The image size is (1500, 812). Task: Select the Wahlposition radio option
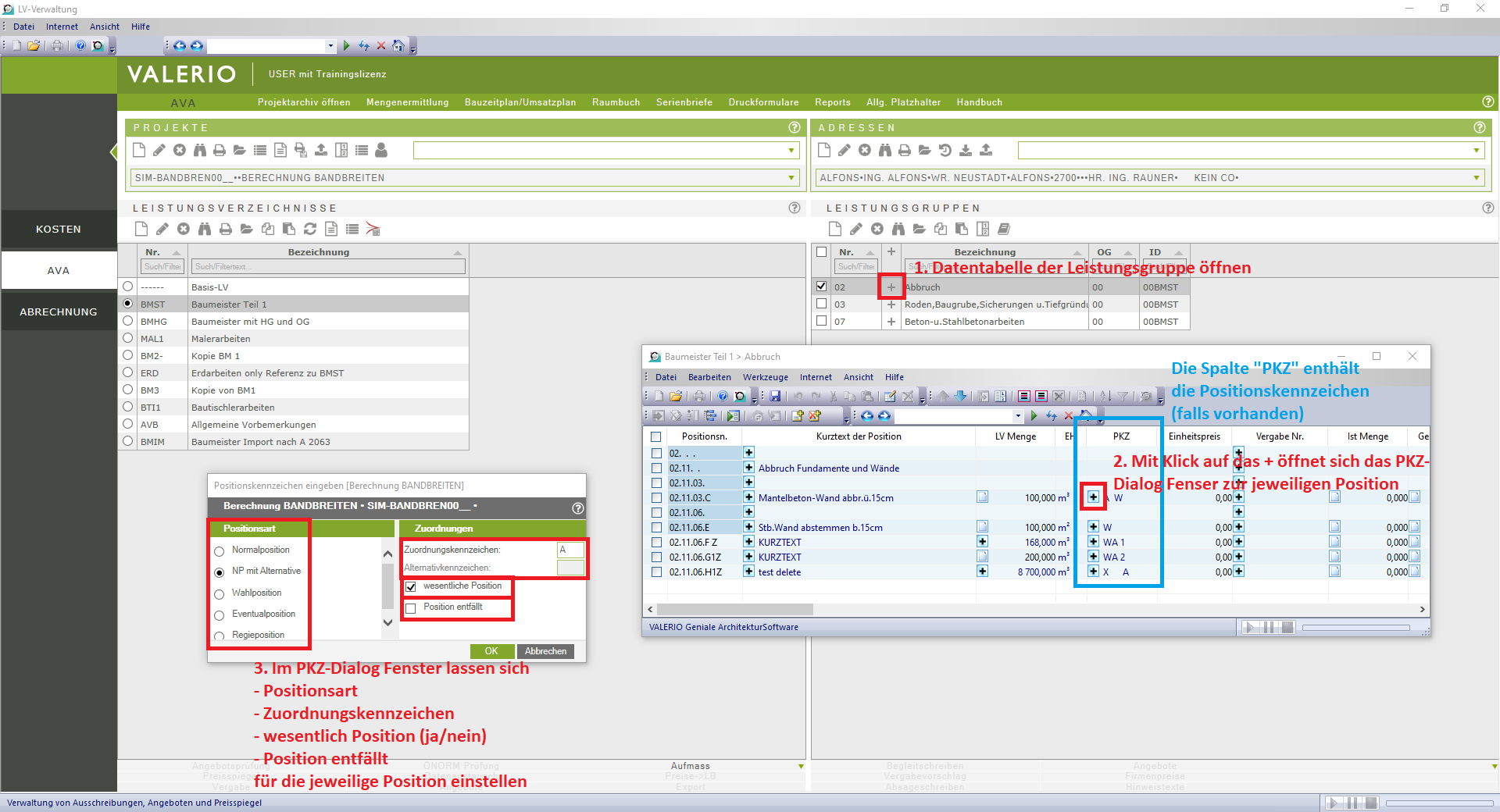click(220, 594)
